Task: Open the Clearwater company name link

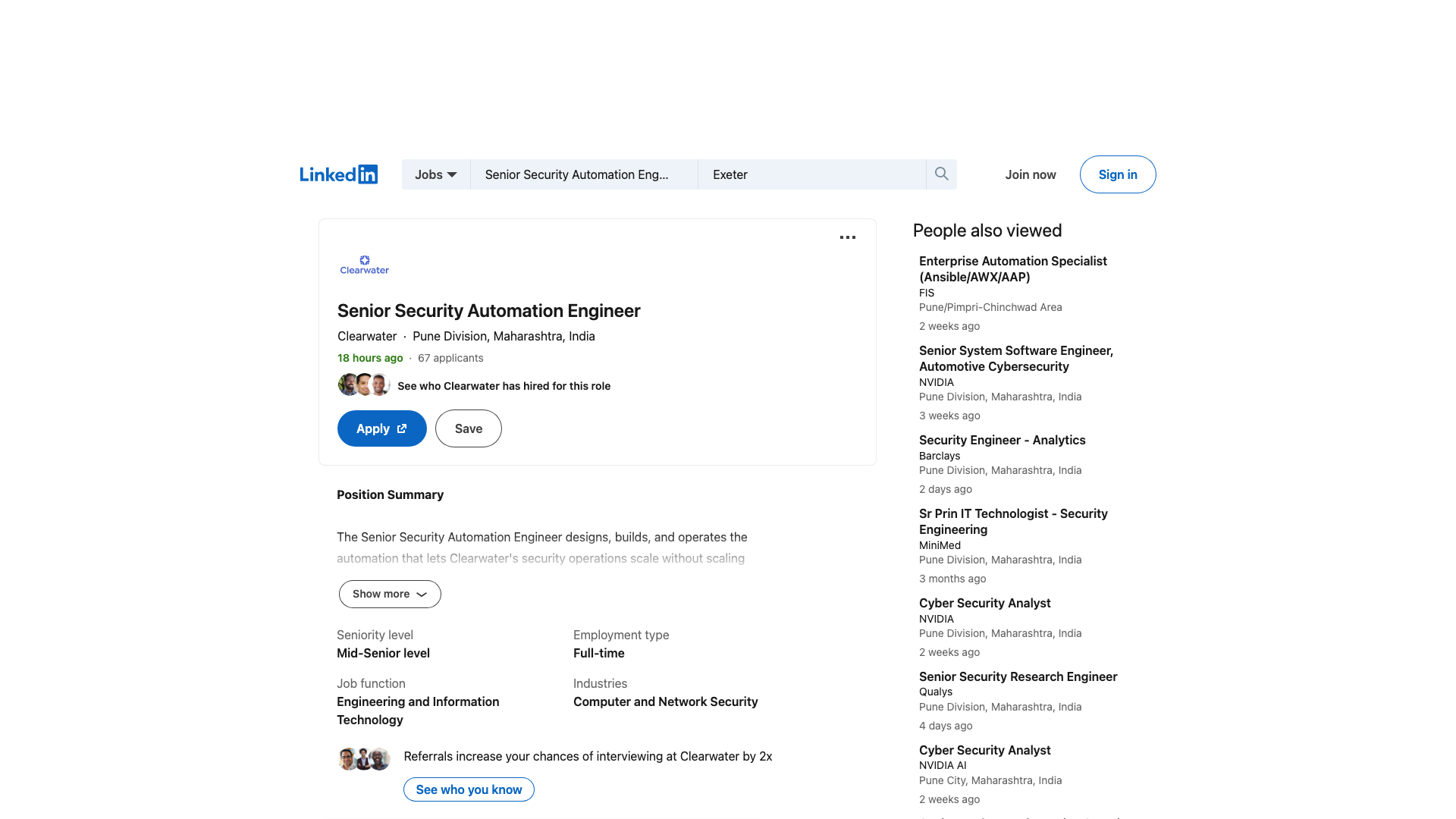Action: (x=367, y=336)
